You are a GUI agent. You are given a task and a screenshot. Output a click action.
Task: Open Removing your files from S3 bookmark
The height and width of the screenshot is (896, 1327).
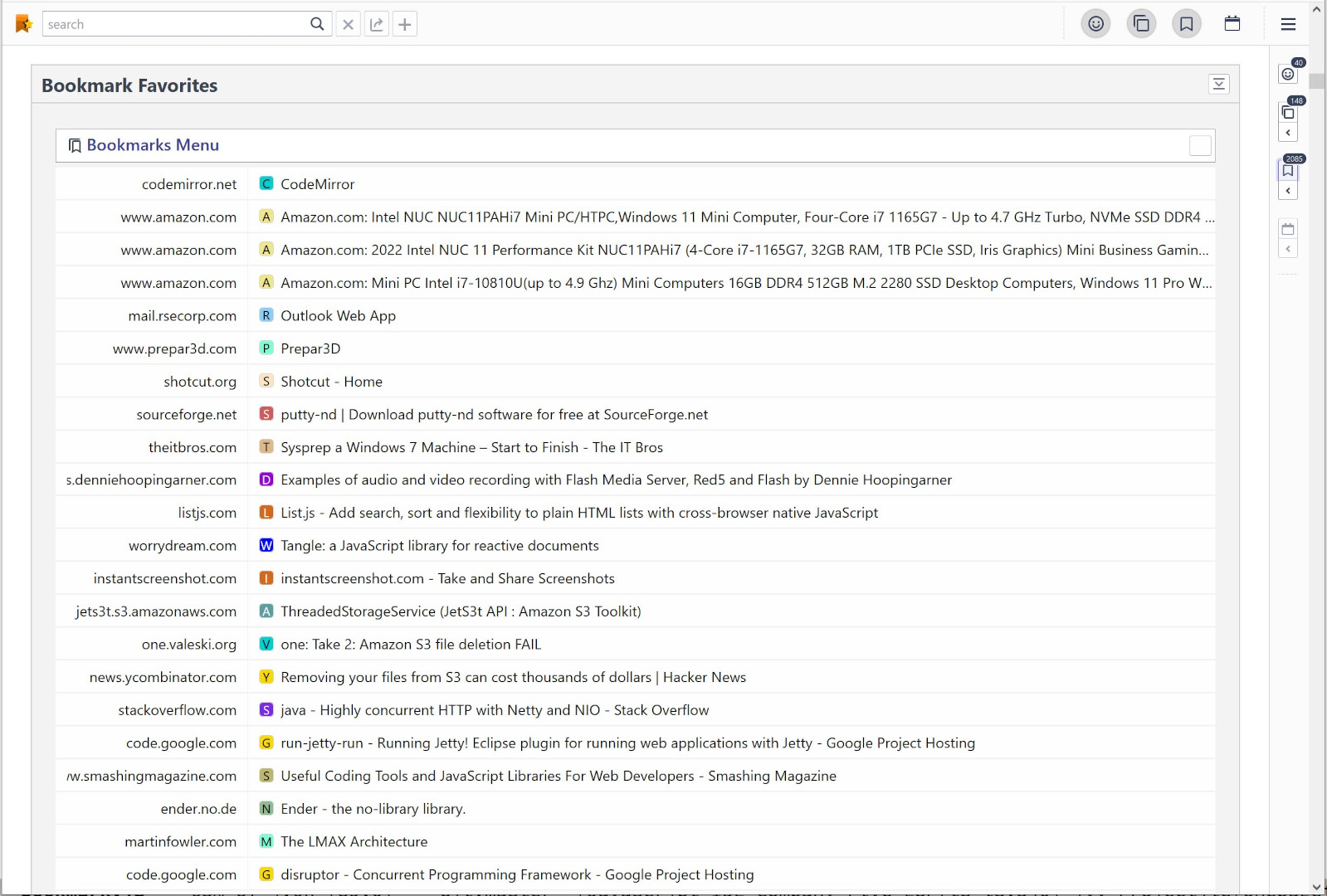click(x=513, y=677)
